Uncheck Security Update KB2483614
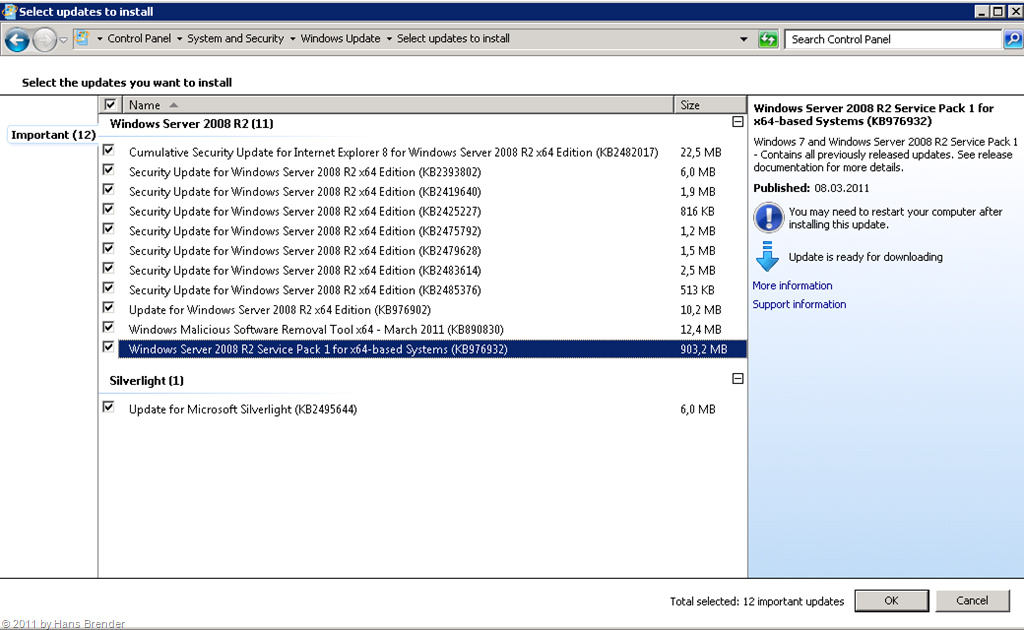 click(x=108, y=268)
